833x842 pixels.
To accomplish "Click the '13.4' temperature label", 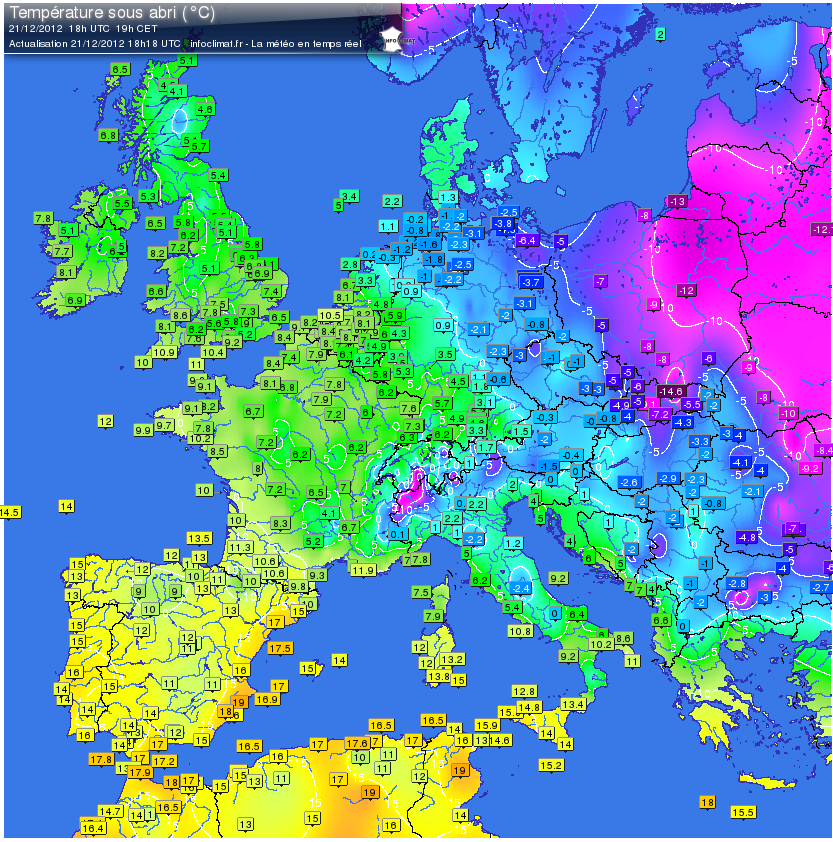I will 573,704.
